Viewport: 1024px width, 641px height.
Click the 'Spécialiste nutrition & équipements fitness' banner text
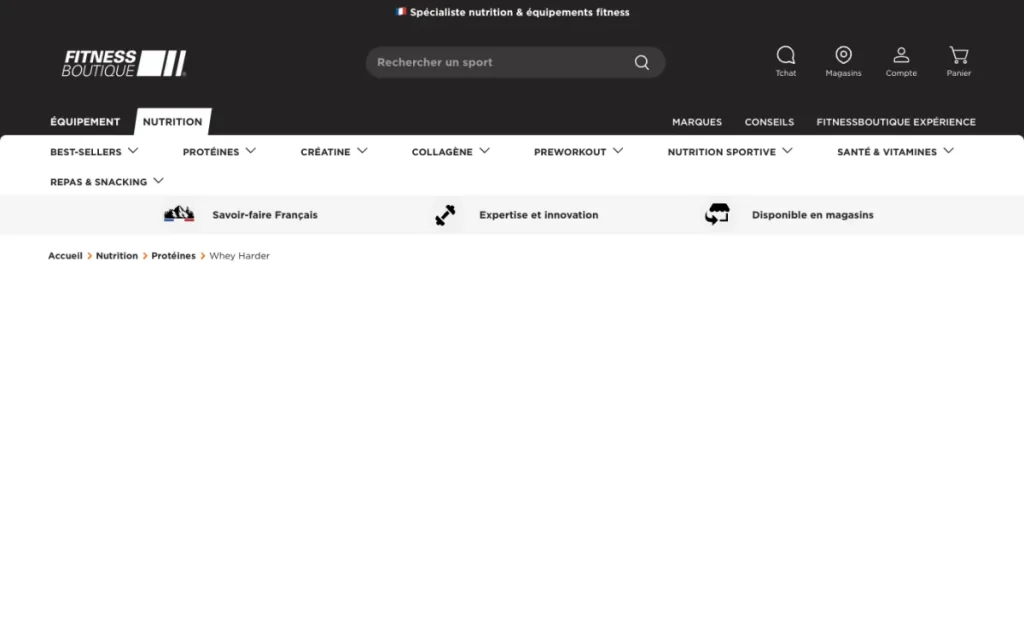520,12
